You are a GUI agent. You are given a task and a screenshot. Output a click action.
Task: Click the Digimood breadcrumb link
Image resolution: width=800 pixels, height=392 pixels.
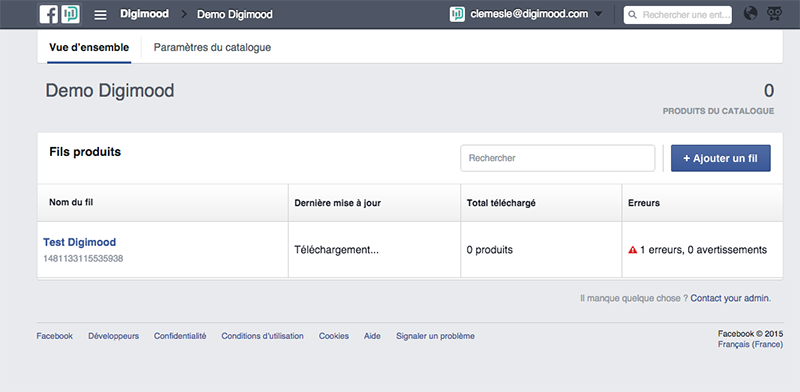coord(144,14)
